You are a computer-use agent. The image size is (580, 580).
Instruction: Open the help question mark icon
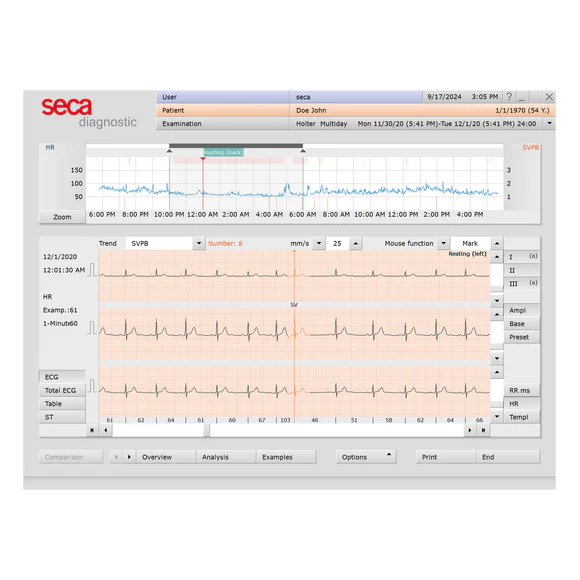[509, 97]
